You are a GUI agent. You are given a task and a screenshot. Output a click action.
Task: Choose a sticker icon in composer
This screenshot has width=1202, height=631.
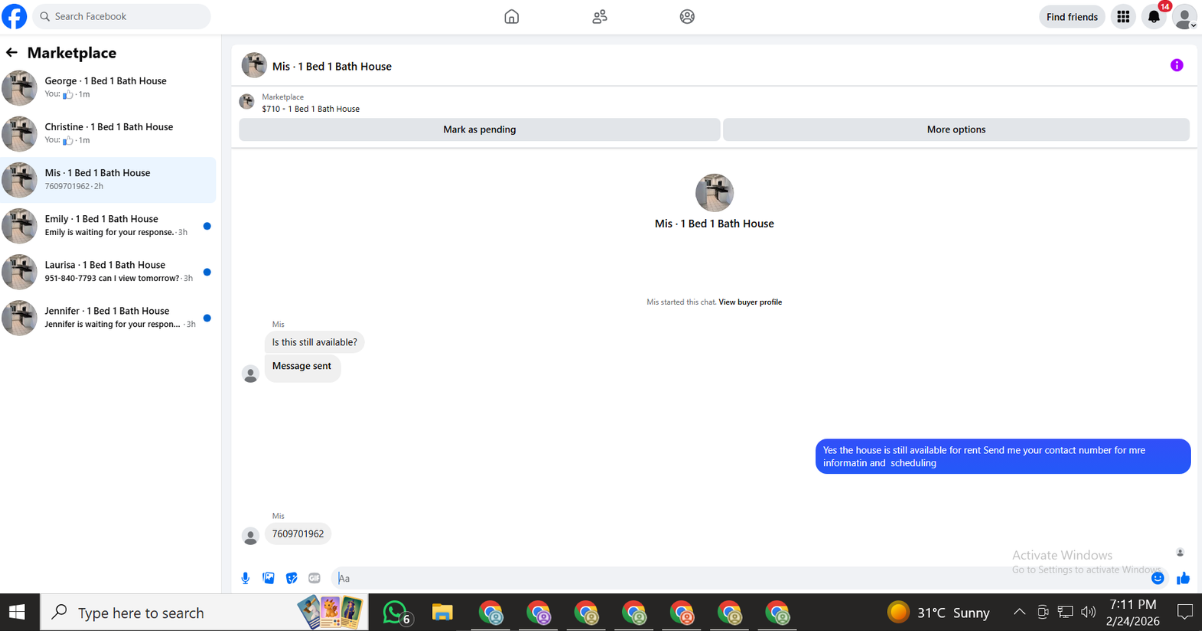pos(292,578)
